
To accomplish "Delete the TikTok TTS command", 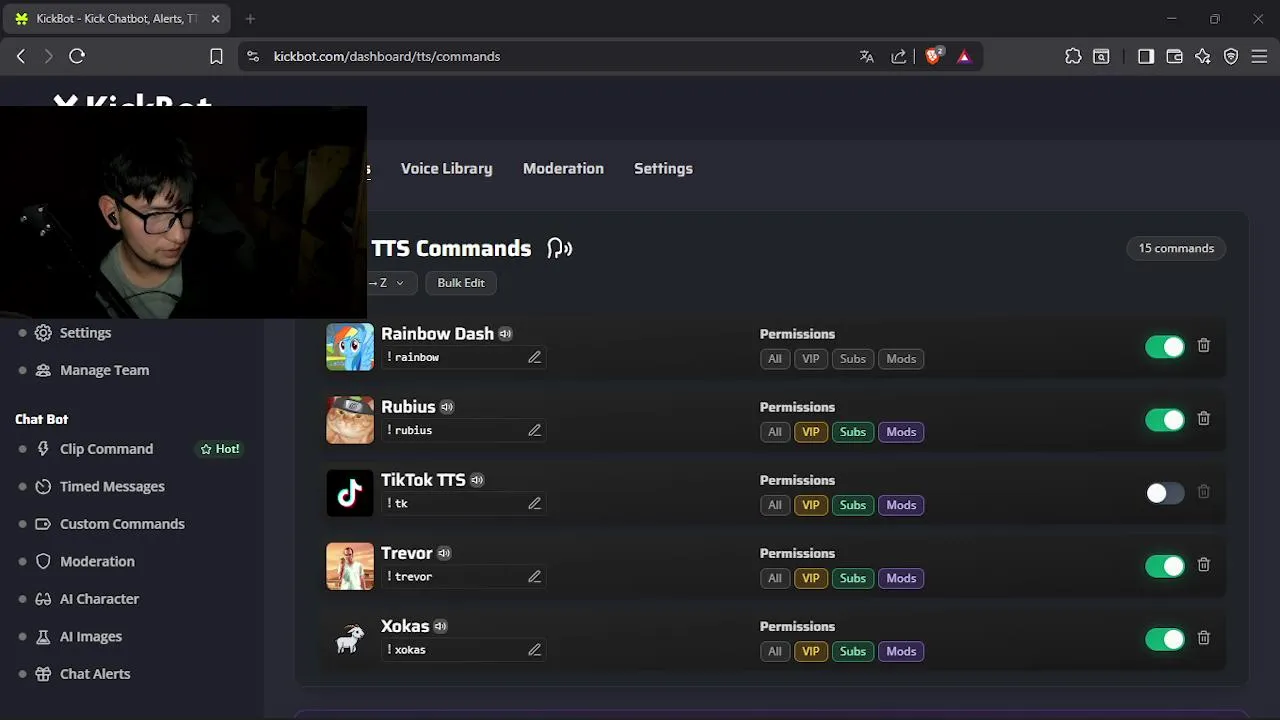I will pyautogui.click(x=1204, y=491).
